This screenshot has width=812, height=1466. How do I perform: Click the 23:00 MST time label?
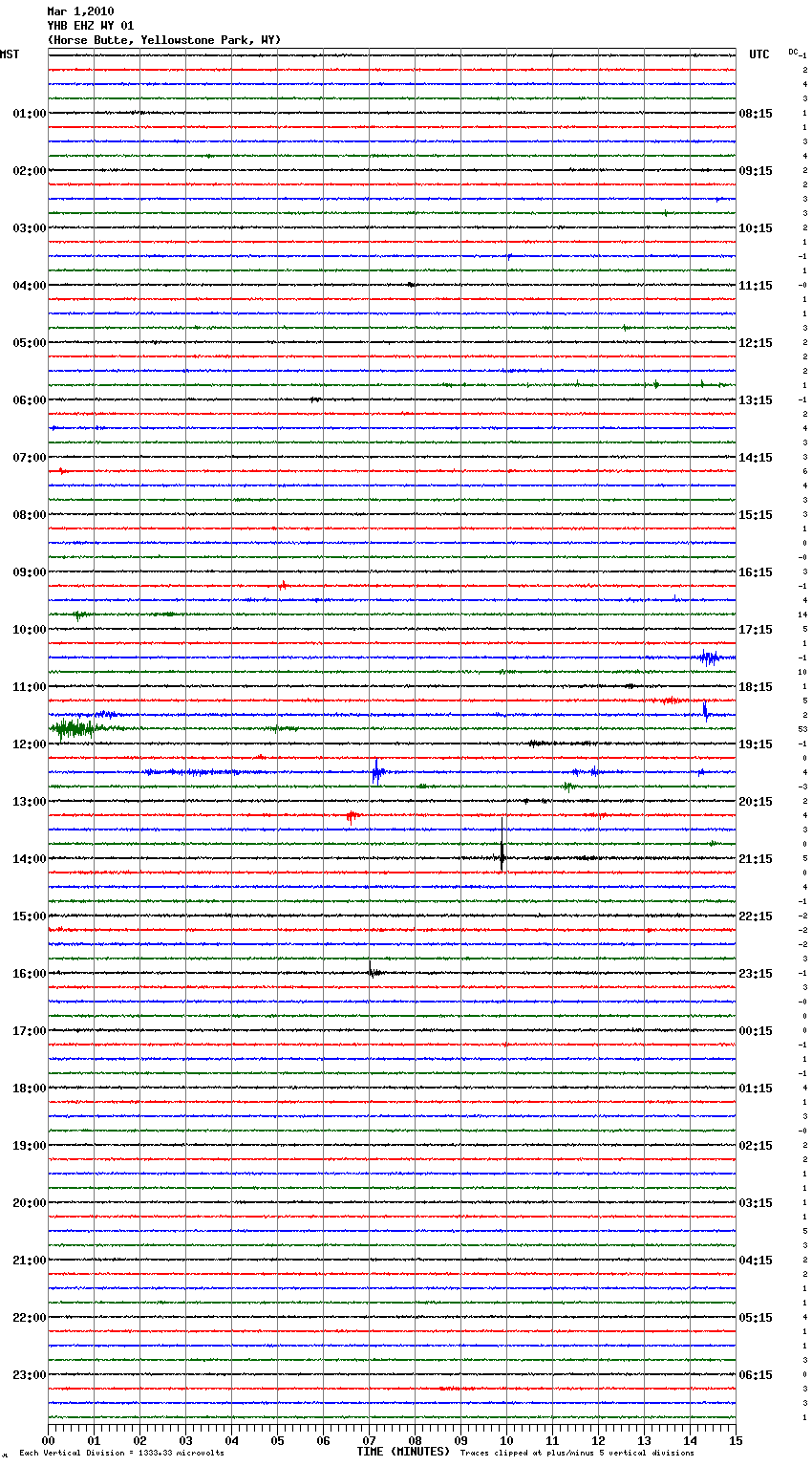(30, 1375)
